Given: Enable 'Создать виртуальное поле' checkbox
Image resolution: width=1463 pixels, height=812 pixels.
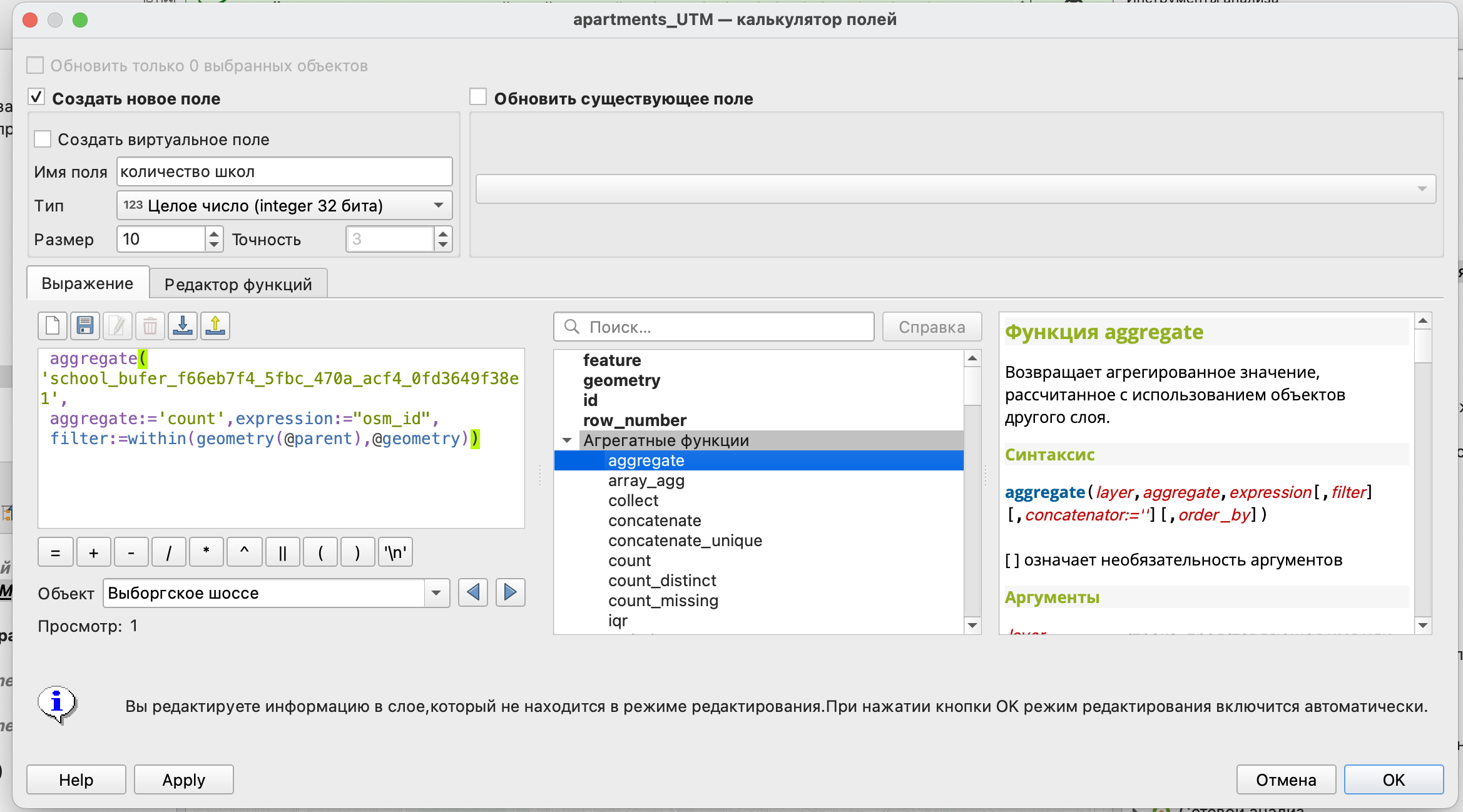Looking at the screenshot, I should [43, 139].
